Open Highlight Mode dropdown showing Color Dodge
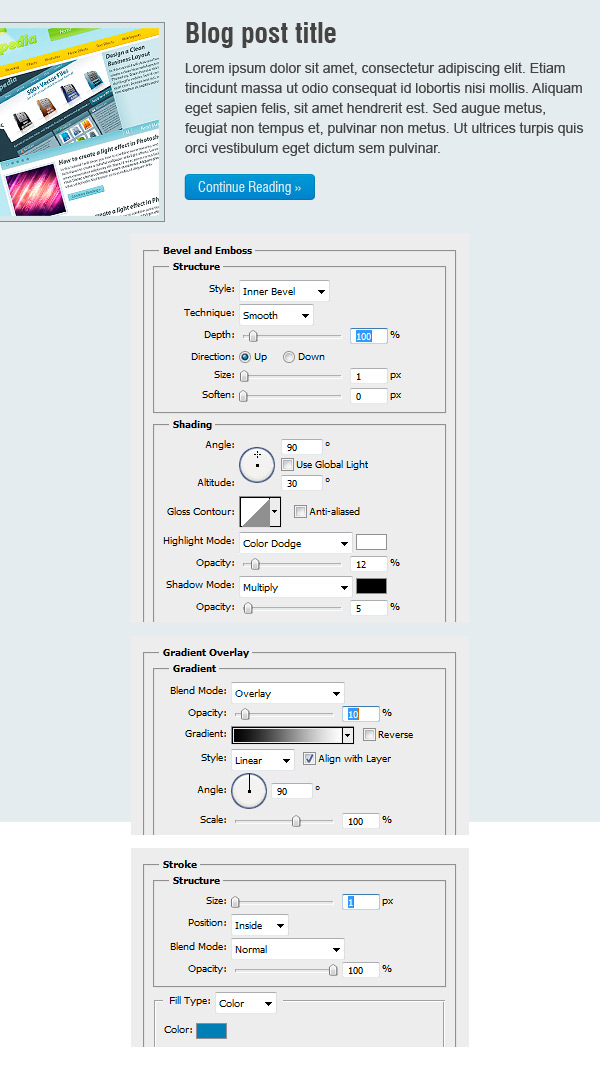Image resolution: width=600 pixels, height=1068 pixels. (296, 544)
